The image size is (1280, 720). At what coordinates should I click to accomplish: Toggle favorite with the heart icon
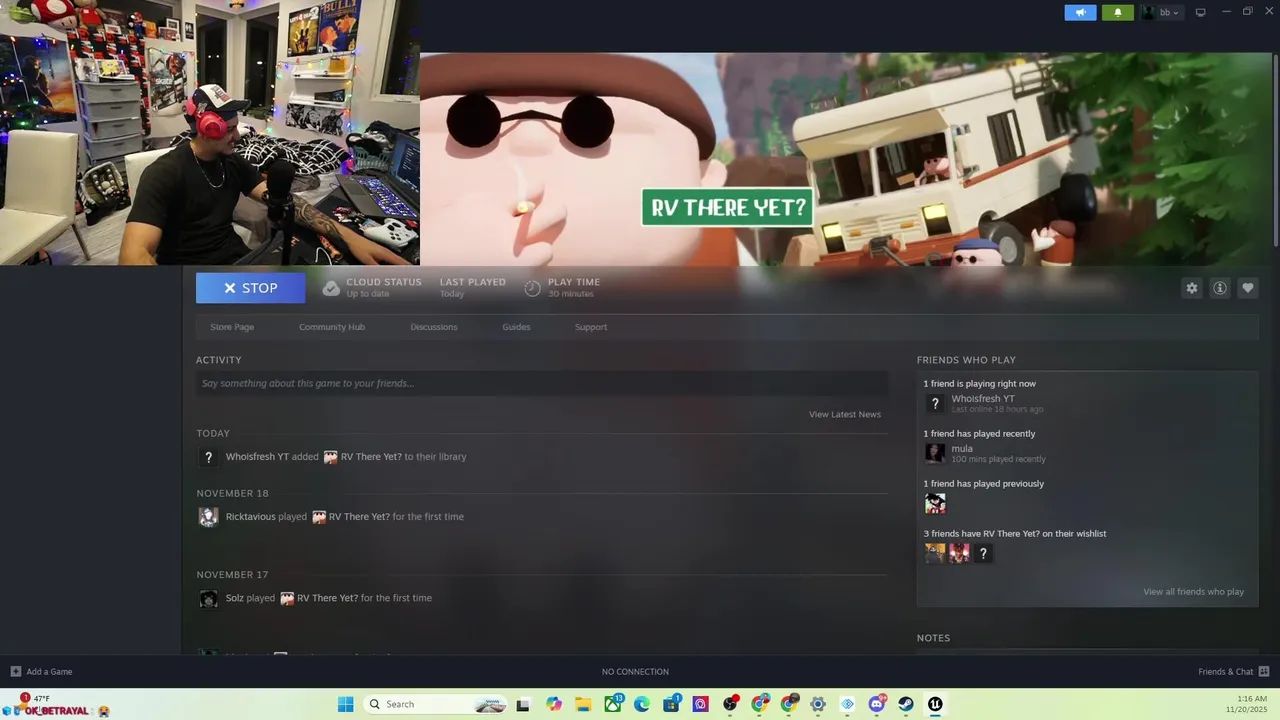tap(1248, 288)
